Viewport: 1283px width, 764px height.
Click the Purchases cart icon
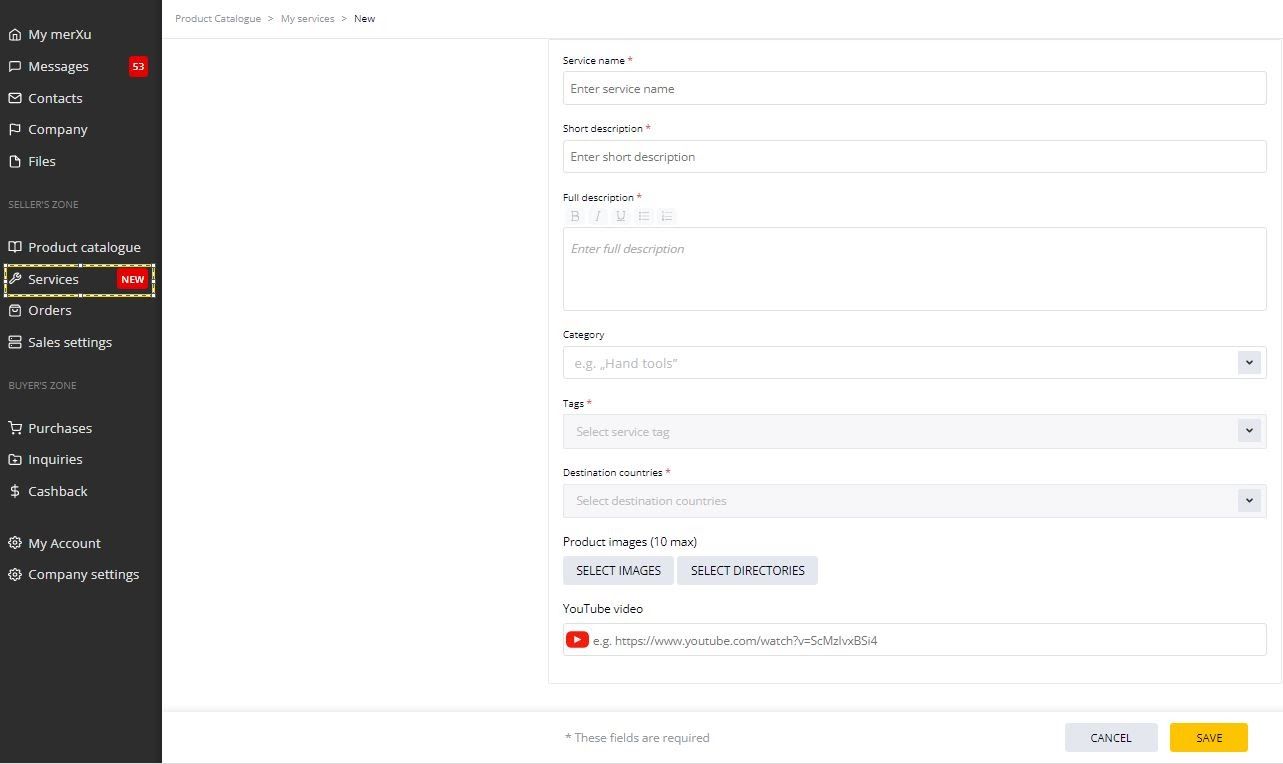tap(14, 428)
